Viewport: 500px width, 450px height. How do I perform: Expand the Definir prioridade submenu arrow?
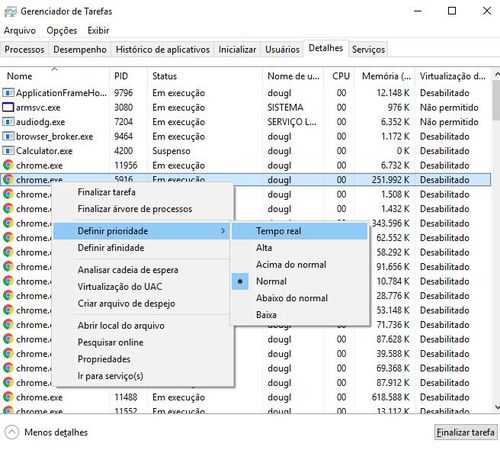(223, 231)
